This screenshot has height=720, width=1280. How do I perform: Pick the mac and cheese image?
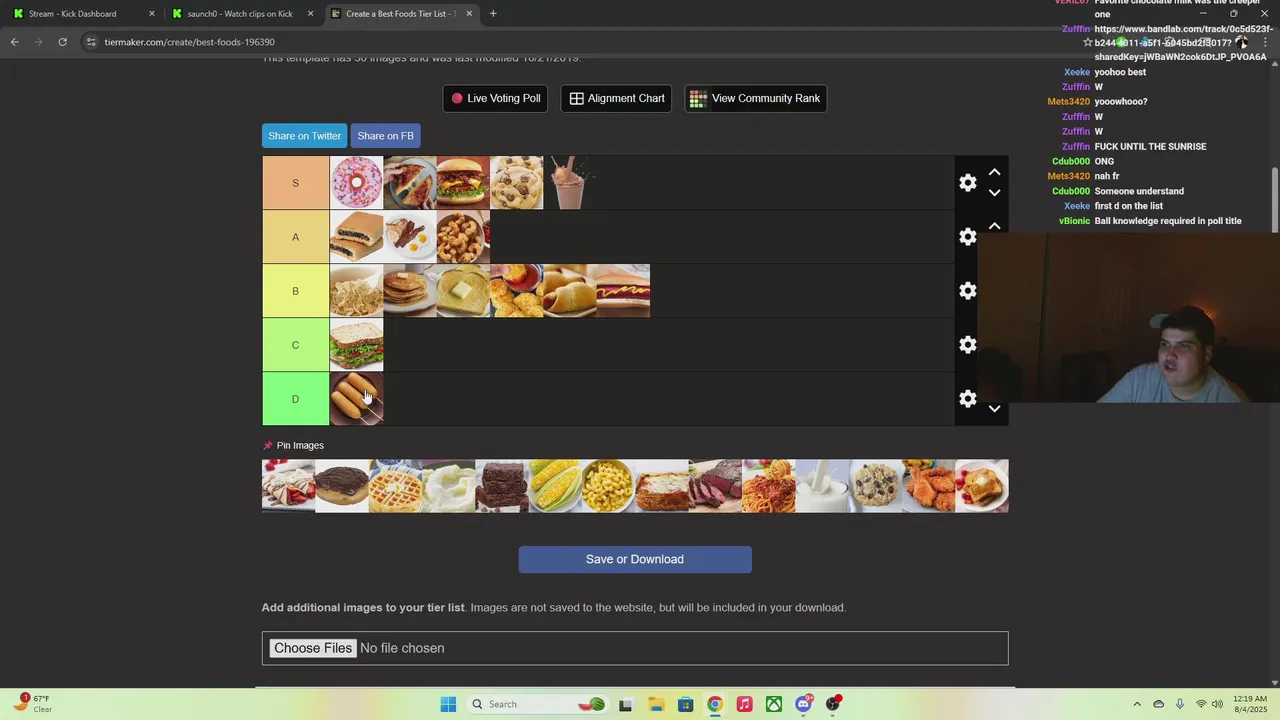click(x=608, y=486)
